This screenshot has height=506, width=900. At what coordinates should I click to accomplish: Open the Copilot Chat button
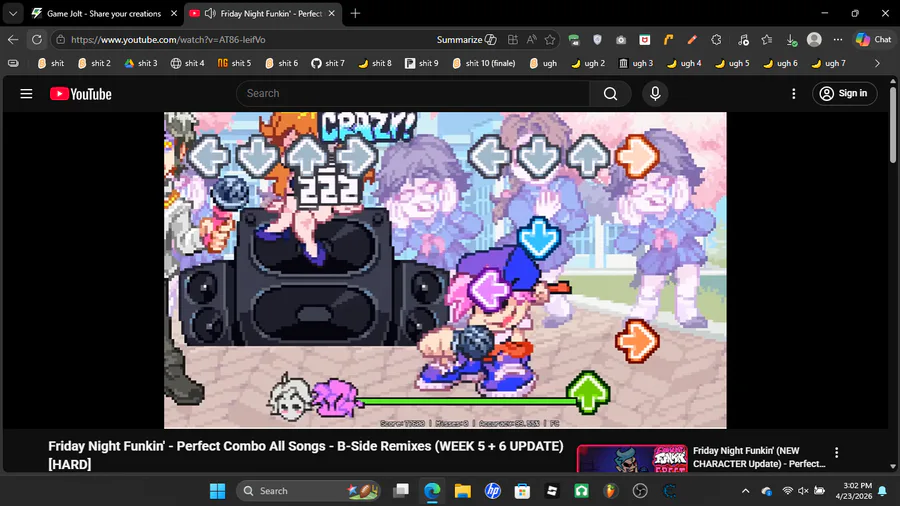pos(874,40)
